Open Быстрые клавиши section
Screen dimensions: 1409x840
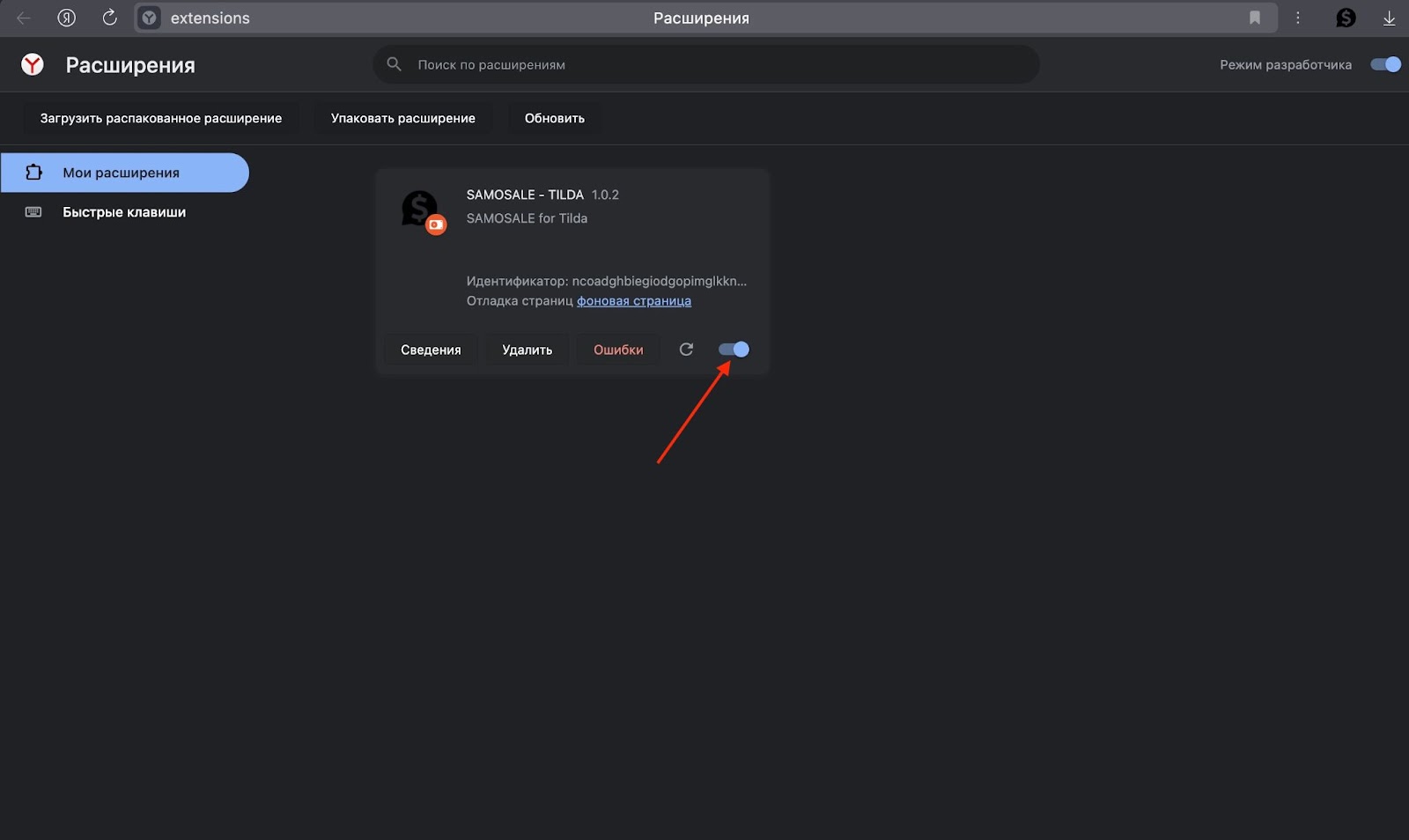click(x=124, y=212)
